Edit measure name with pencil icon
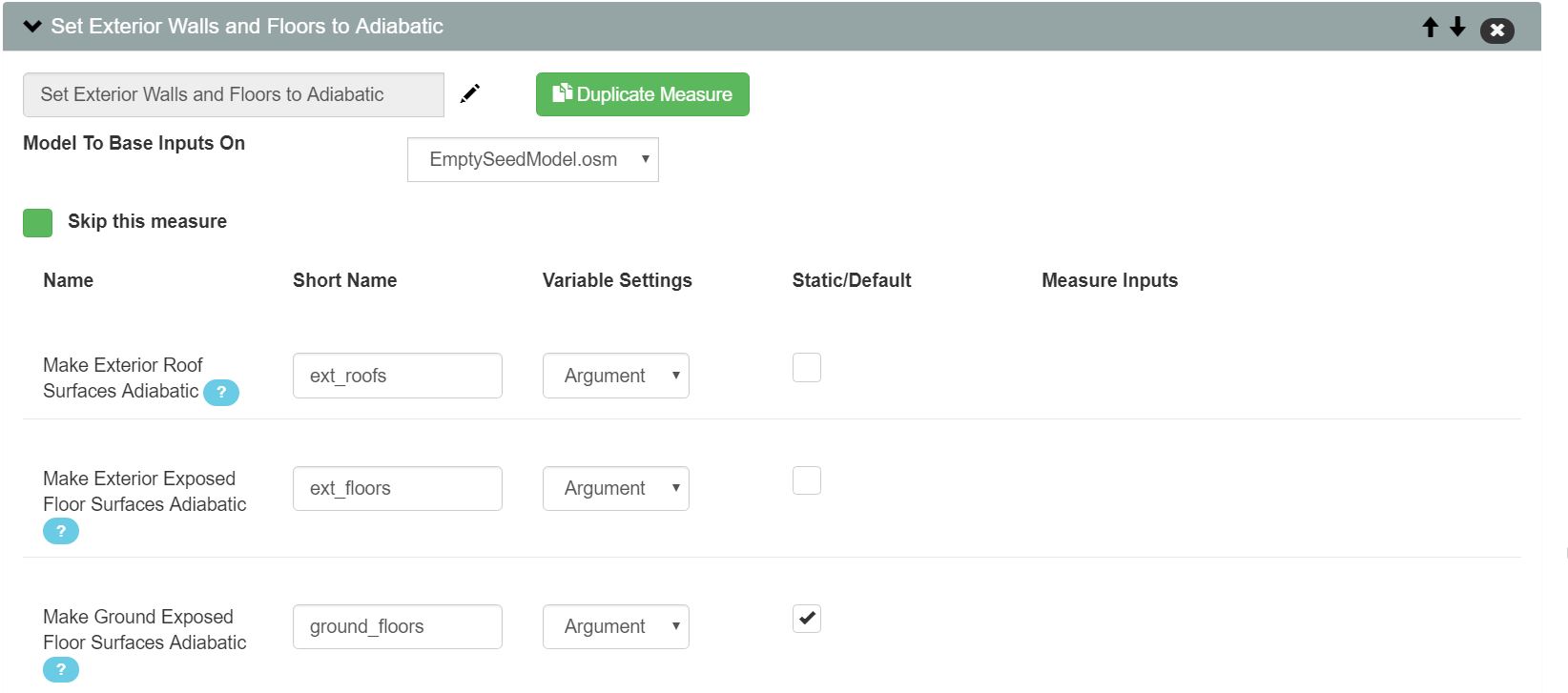Viewport: 1568px width, 693px height. 470,93
